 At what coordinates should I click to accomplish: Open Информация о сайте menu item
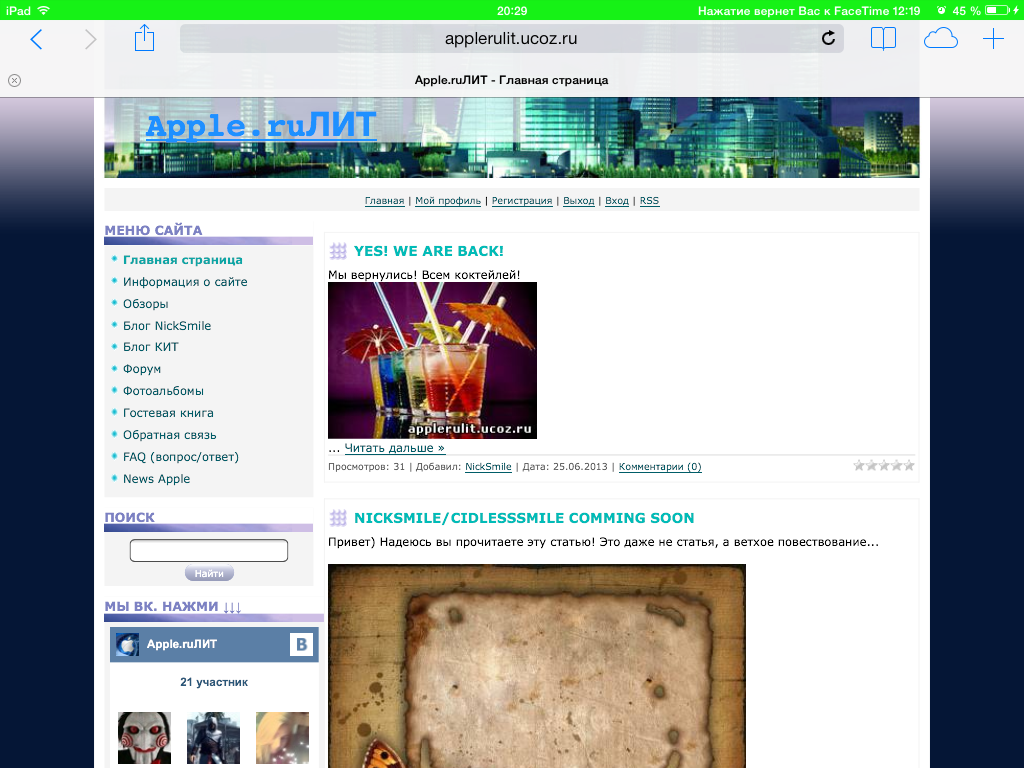point(185,282)
